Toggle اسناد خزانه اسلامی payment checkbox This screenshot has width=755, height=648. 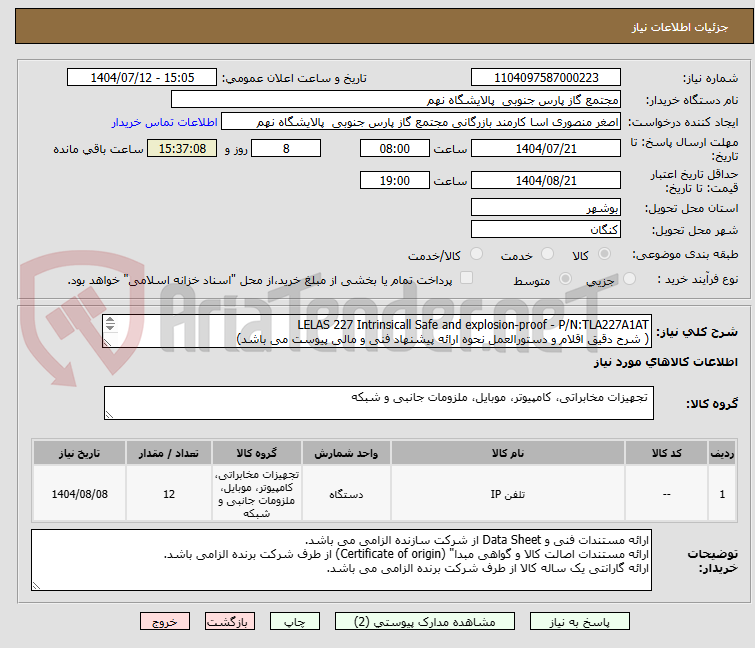tap(466, 278)
